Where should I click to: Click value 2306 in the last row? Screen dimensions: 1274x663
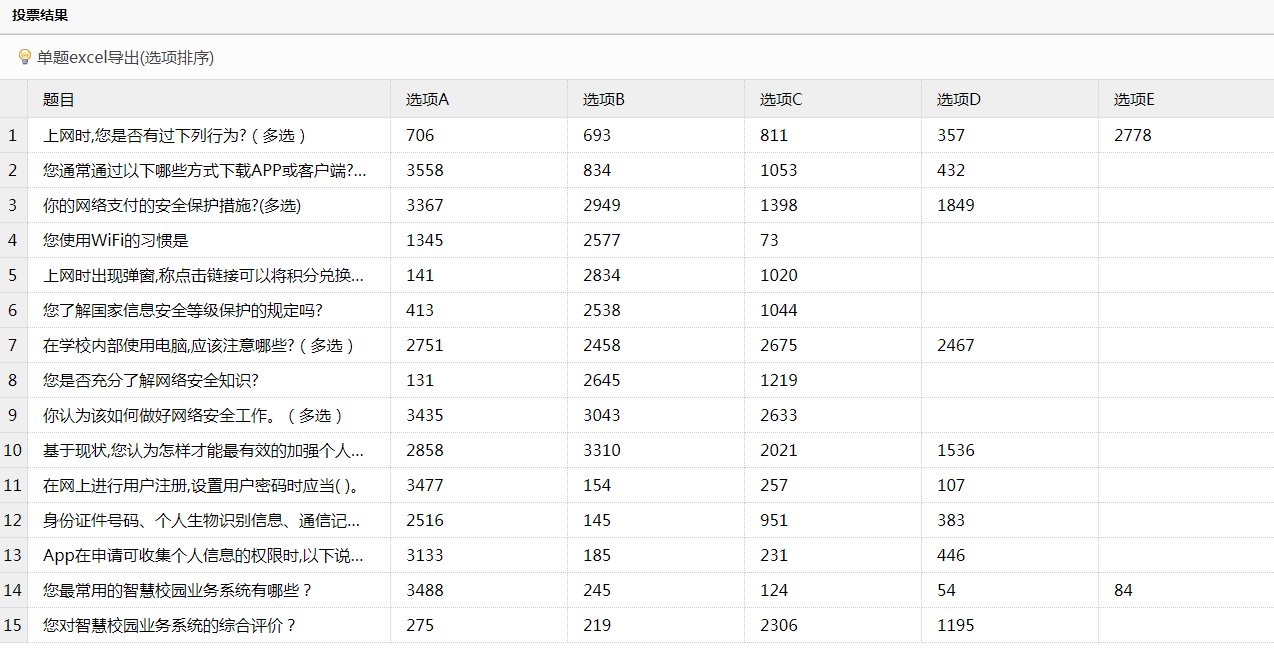click(778, 625)
